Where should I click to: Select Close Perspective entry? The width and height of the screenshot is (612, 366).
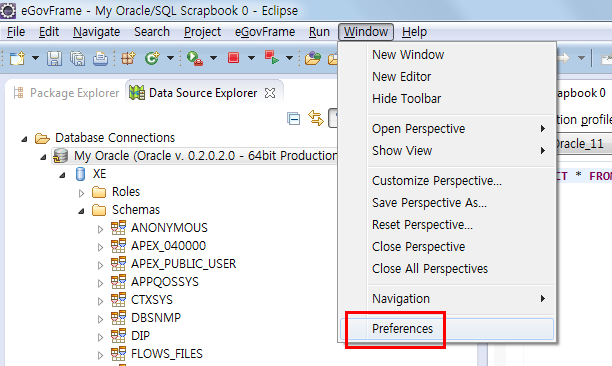447,247
